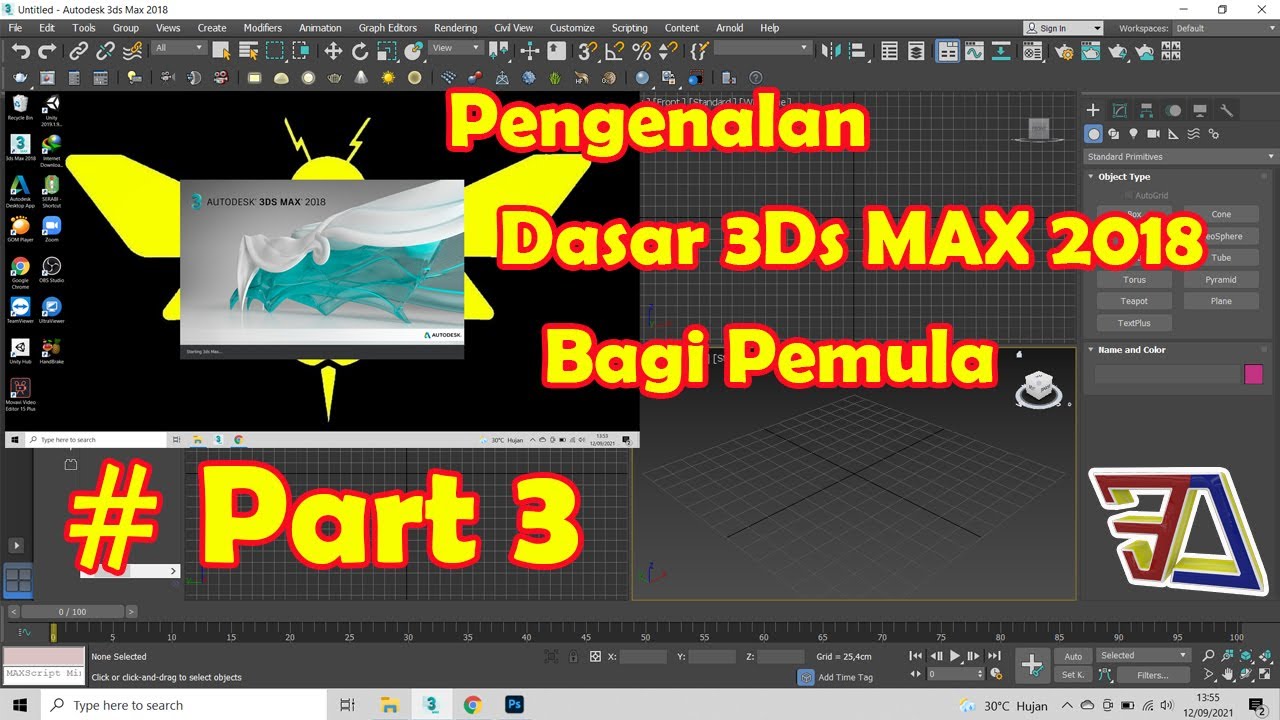Activate the Select and Rotate tool
The height and width of the screenshot is (720, 1280).
[x=360, y=50]
